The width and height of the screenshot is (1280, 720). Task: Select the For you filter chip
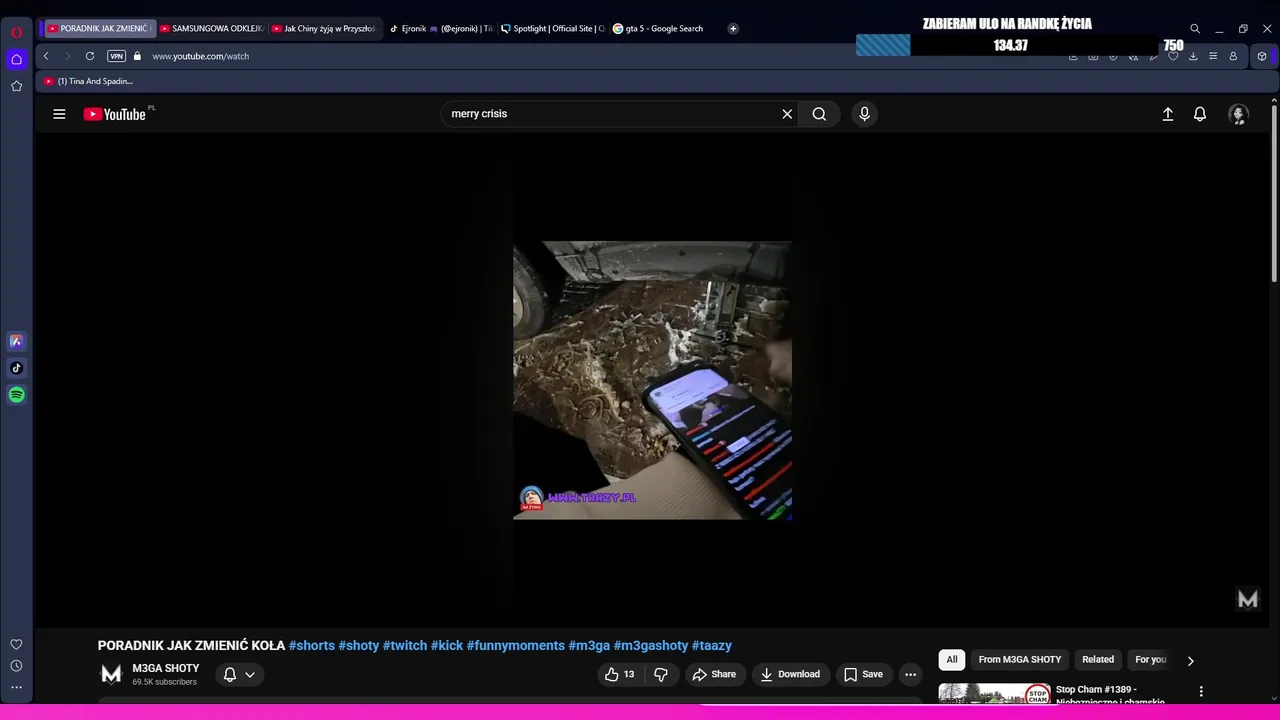click(1150, 660)
